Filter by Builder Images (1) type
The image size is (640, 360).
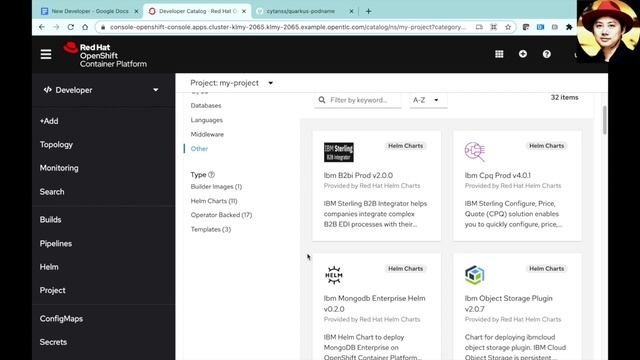click(x=216, y=187)
